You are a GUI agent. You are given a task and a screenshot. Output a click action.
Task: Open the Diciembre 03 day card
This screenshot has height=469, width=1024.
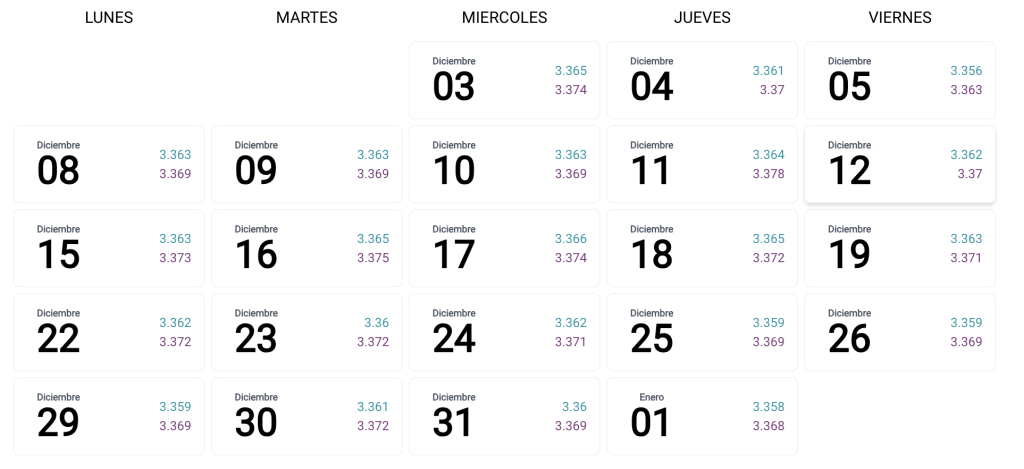[504, 80]
